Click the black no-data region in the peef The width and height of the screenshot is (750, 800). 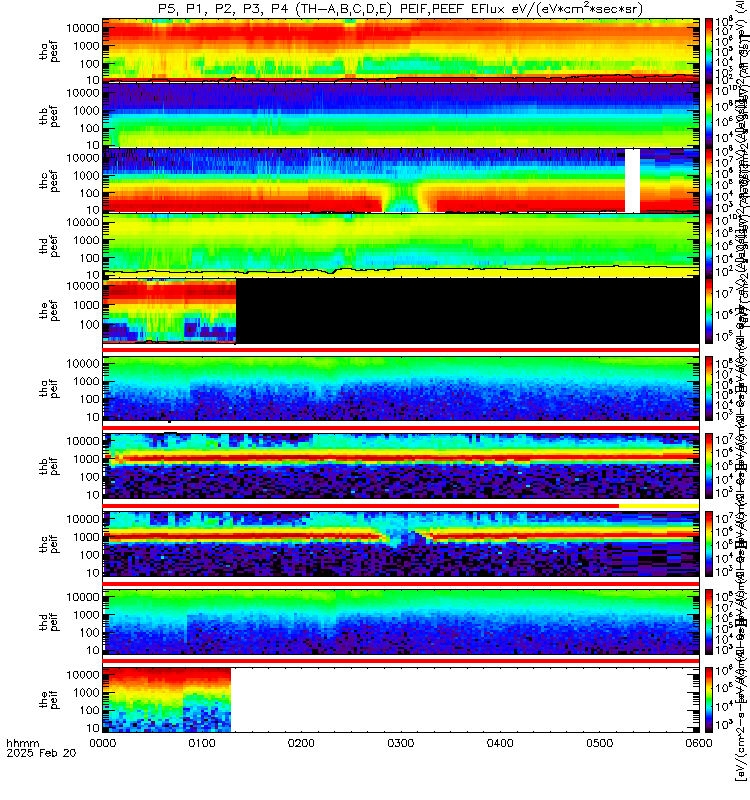(x=467, y=311)
